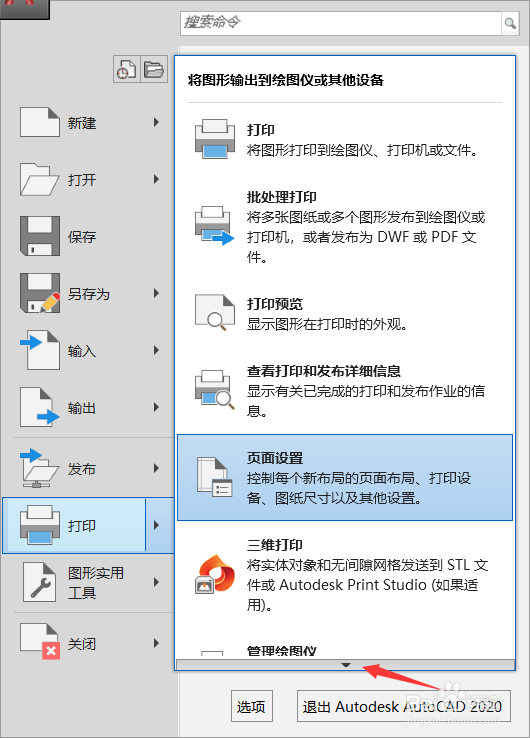Click the 搜索命令 search field
This screenshot has height=738, width=530.
coord(341,23)
